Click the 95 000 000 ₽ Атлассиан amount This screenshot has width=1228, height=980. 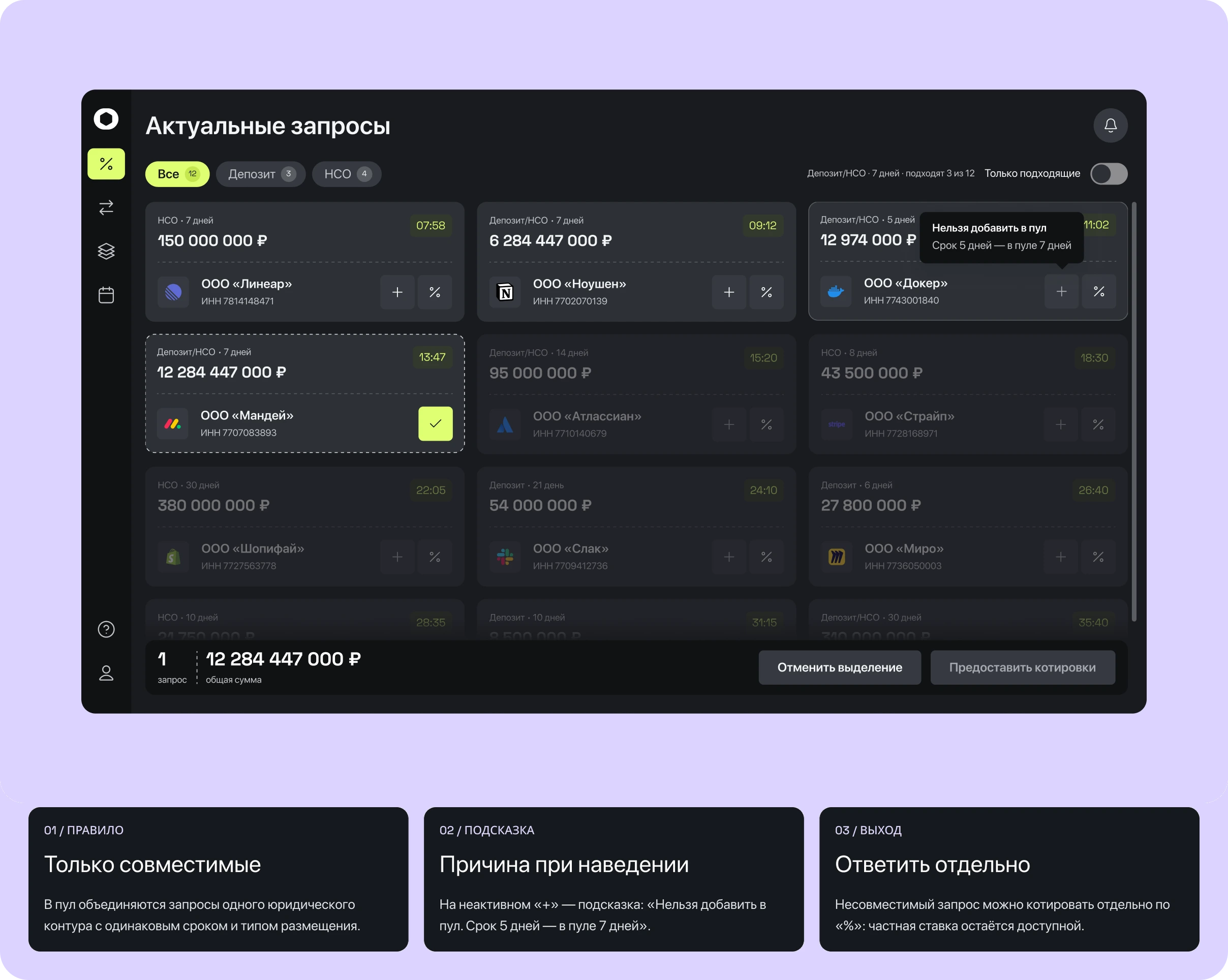(x=540, y=373)
